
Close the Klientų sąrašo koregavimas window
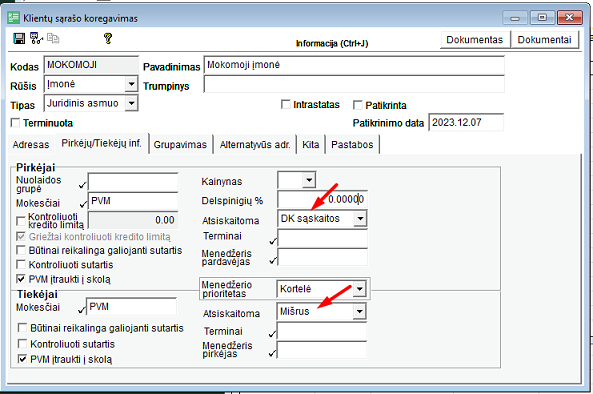click(570, 18)
